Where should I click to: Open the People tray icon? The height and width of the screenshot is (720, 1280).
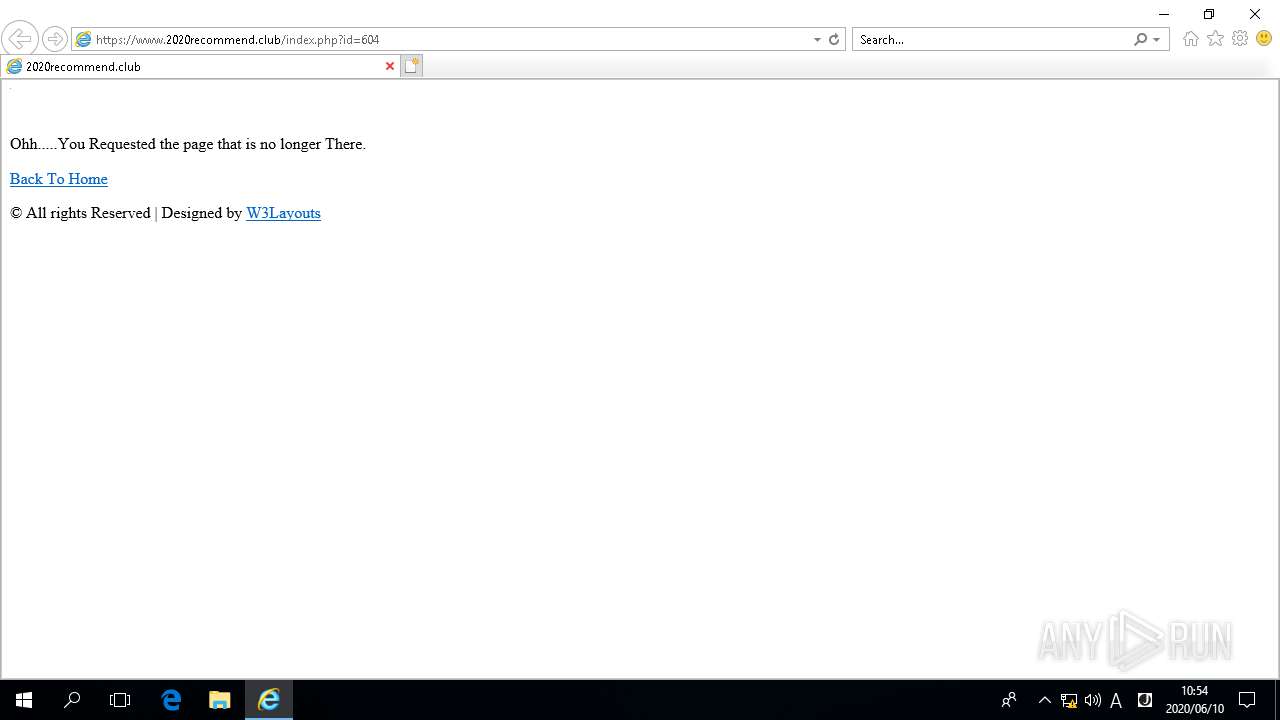1009,700
